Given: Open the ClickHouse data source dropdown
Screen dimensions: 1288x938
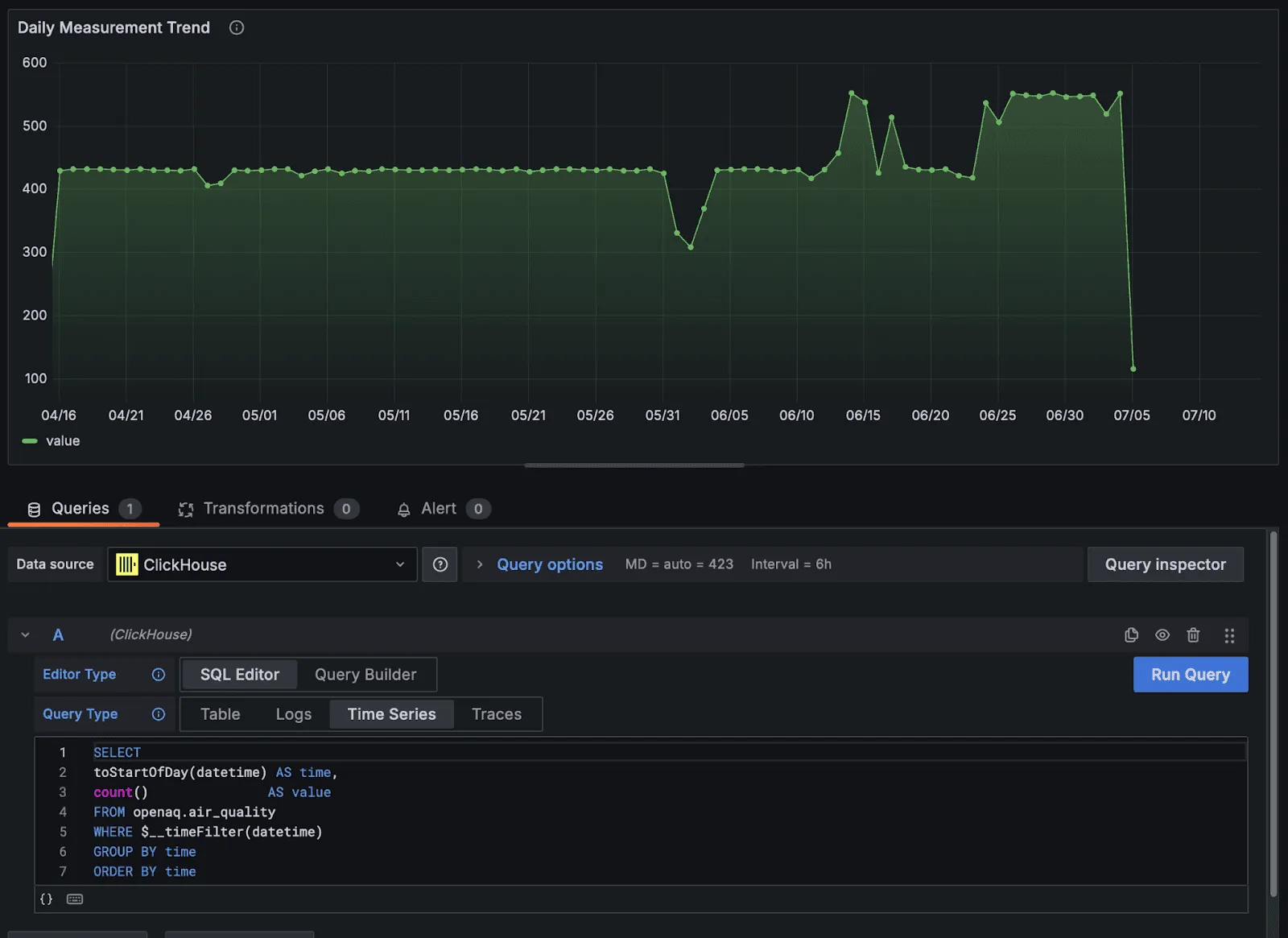Looking at the screenshot, I should tap(262, 564).
